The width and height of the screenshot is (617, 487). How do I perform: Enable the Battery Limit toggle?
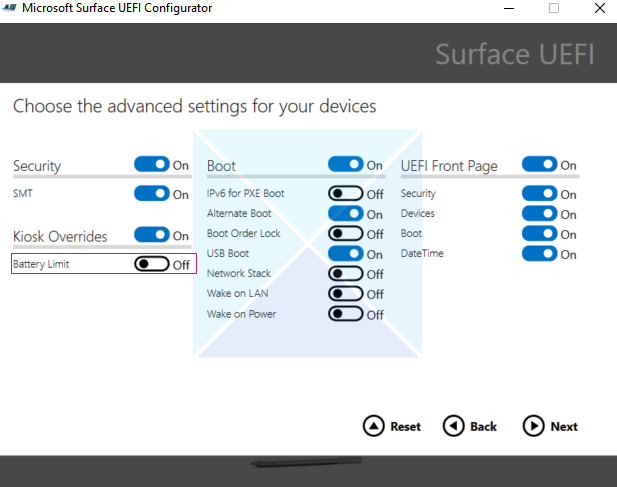click(x=151, y=264)
